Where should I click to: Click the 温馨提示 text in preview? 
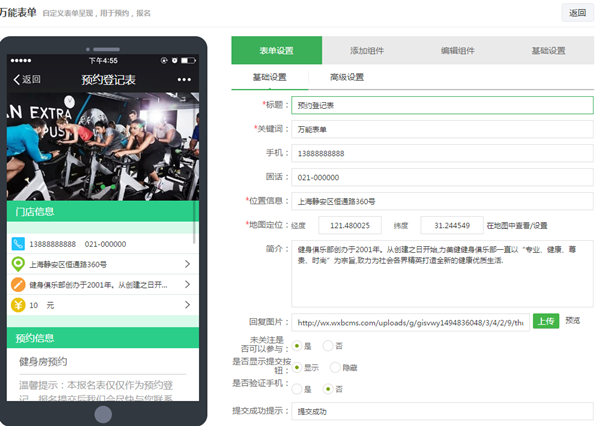pos(96,390)
